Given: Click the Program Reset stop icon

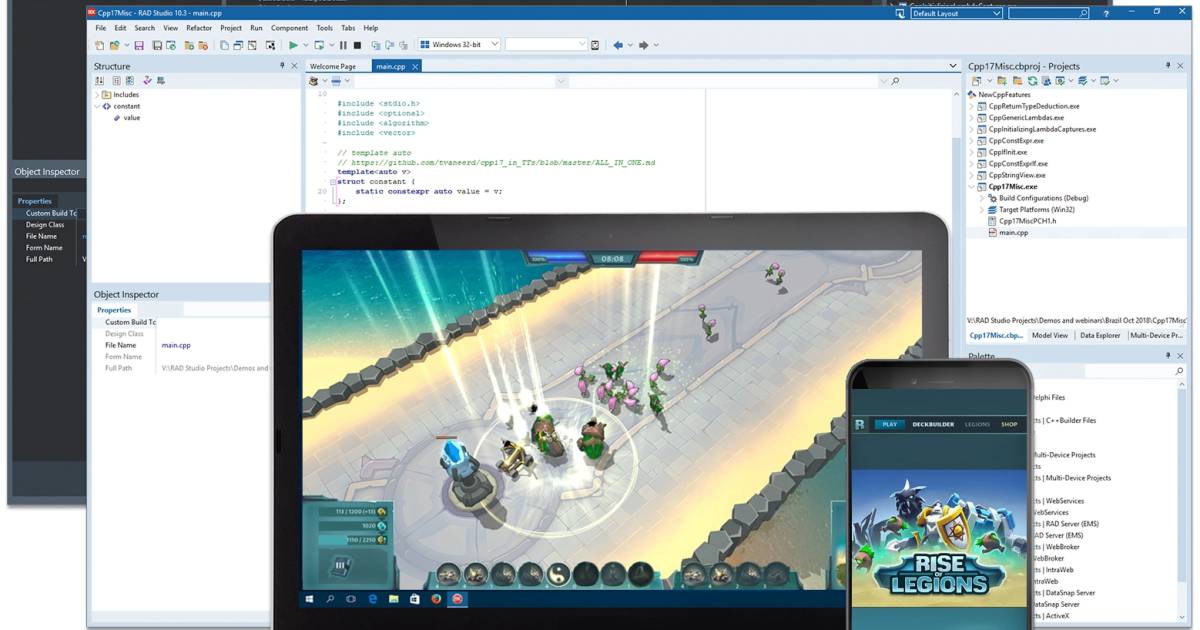Looking at the screenshot, I should coord(358,44).
